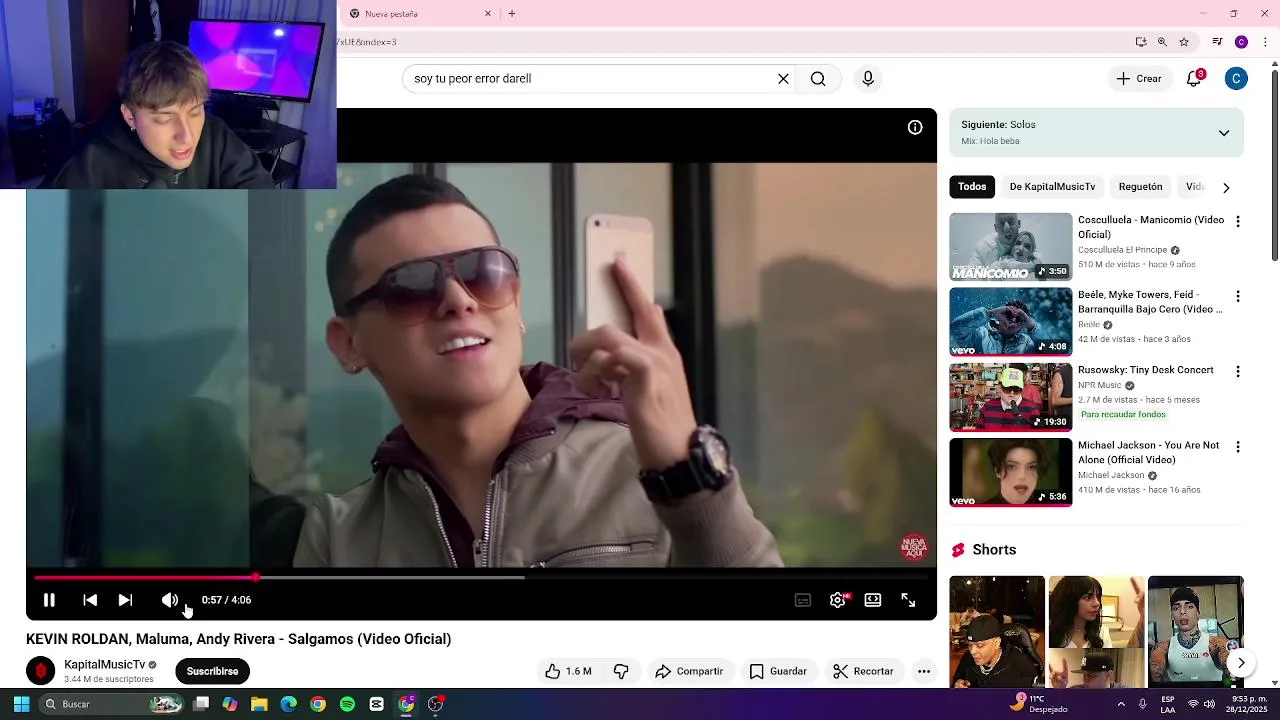Go to the previous video in playlist
This screenshot has height=720, width=1280.
click(90, 600)
